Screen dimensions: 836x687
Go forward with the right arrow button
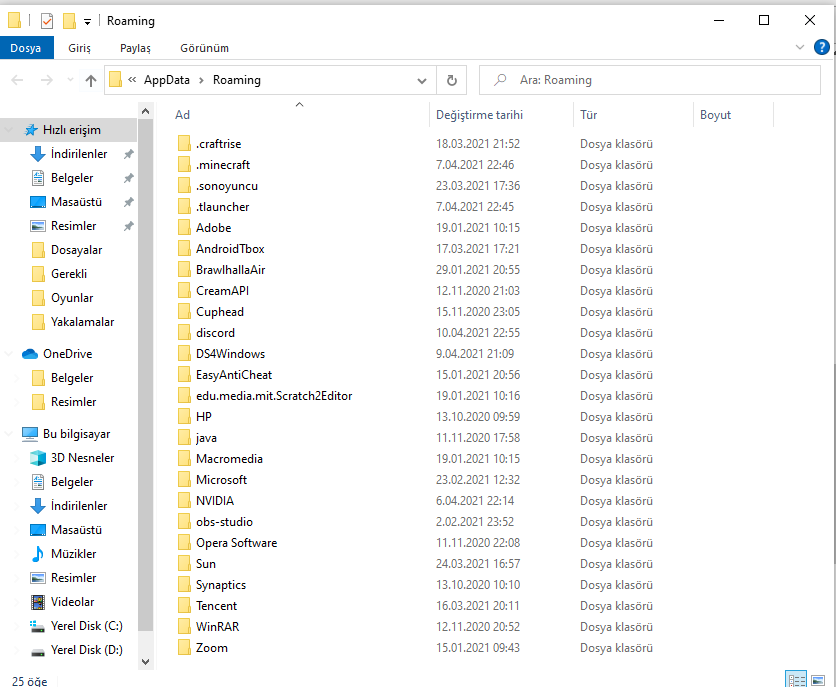(47, 80)
